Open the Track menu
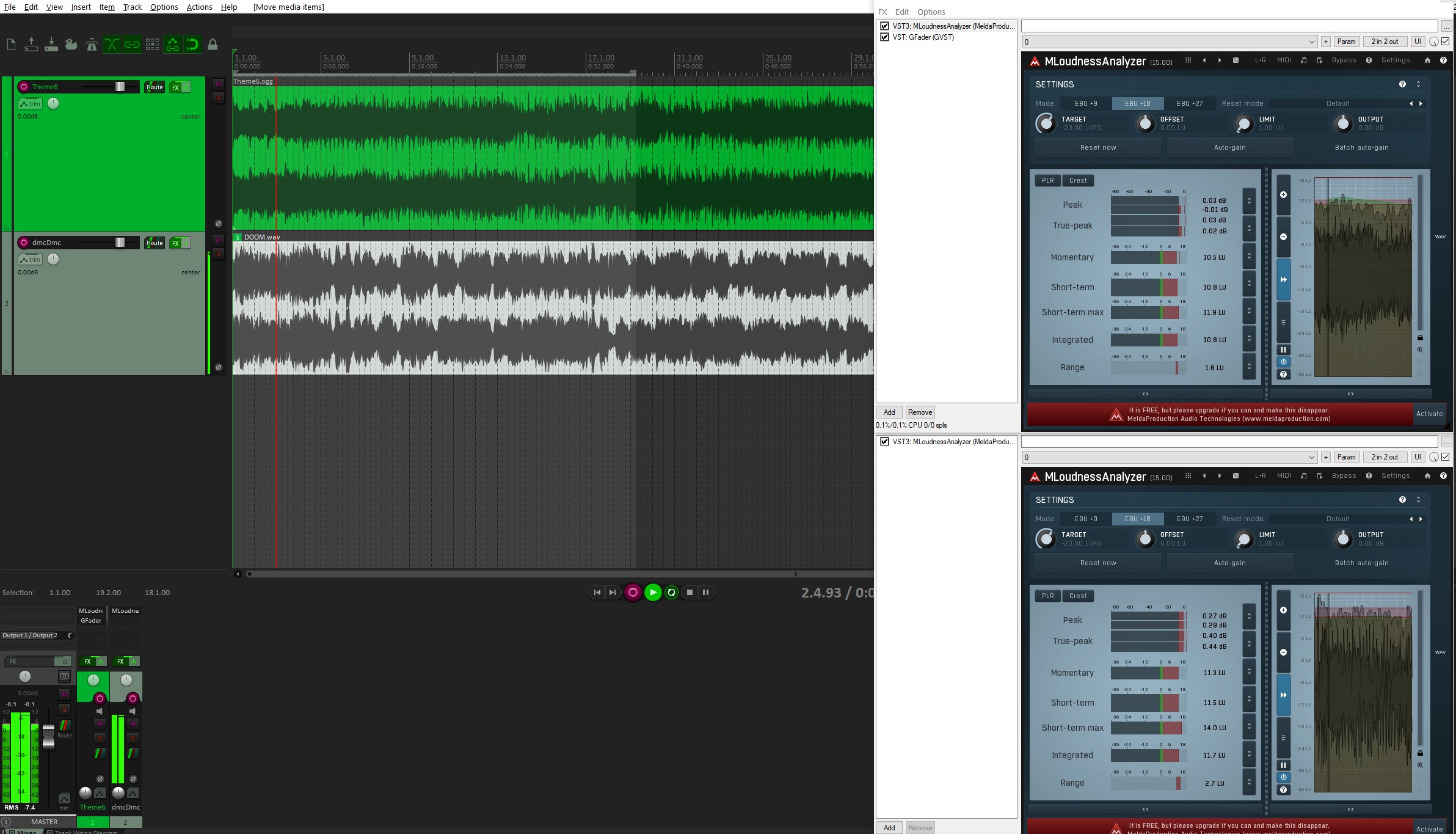 click(132, 7)
